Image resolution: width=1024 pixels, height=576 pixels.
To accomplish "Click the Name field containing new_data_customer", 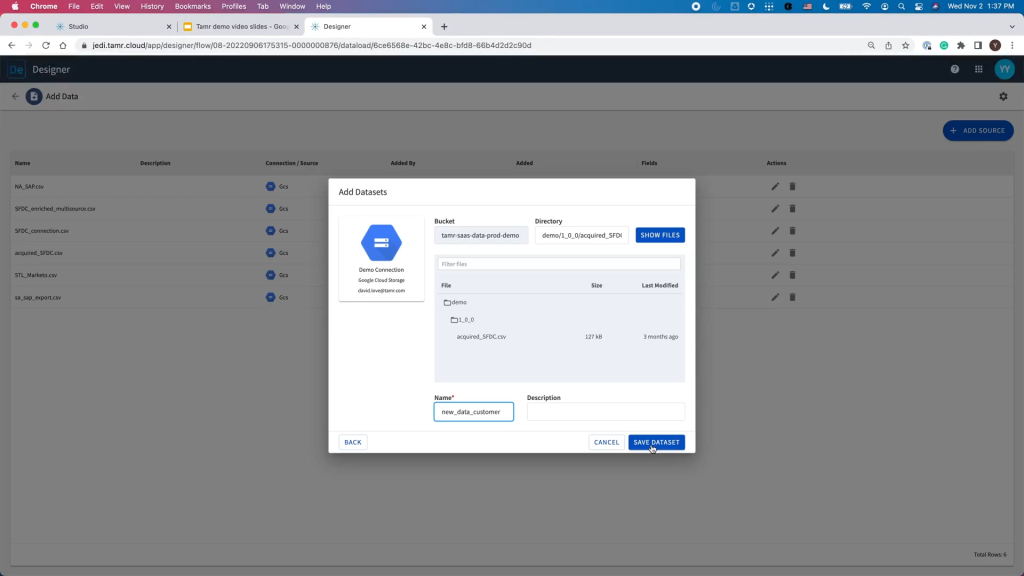I will [473, 411].
